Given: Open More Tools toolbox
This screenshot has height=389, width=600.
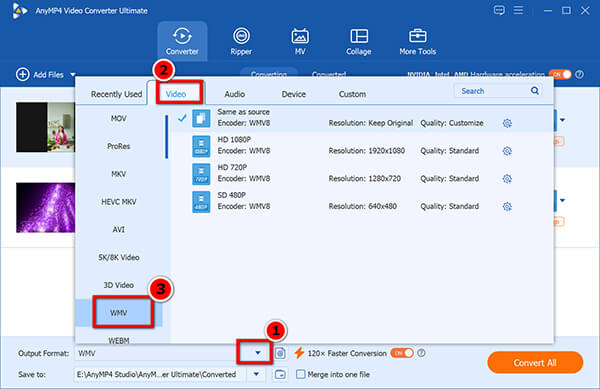Looking at the screenshot, I should [417, 41].
